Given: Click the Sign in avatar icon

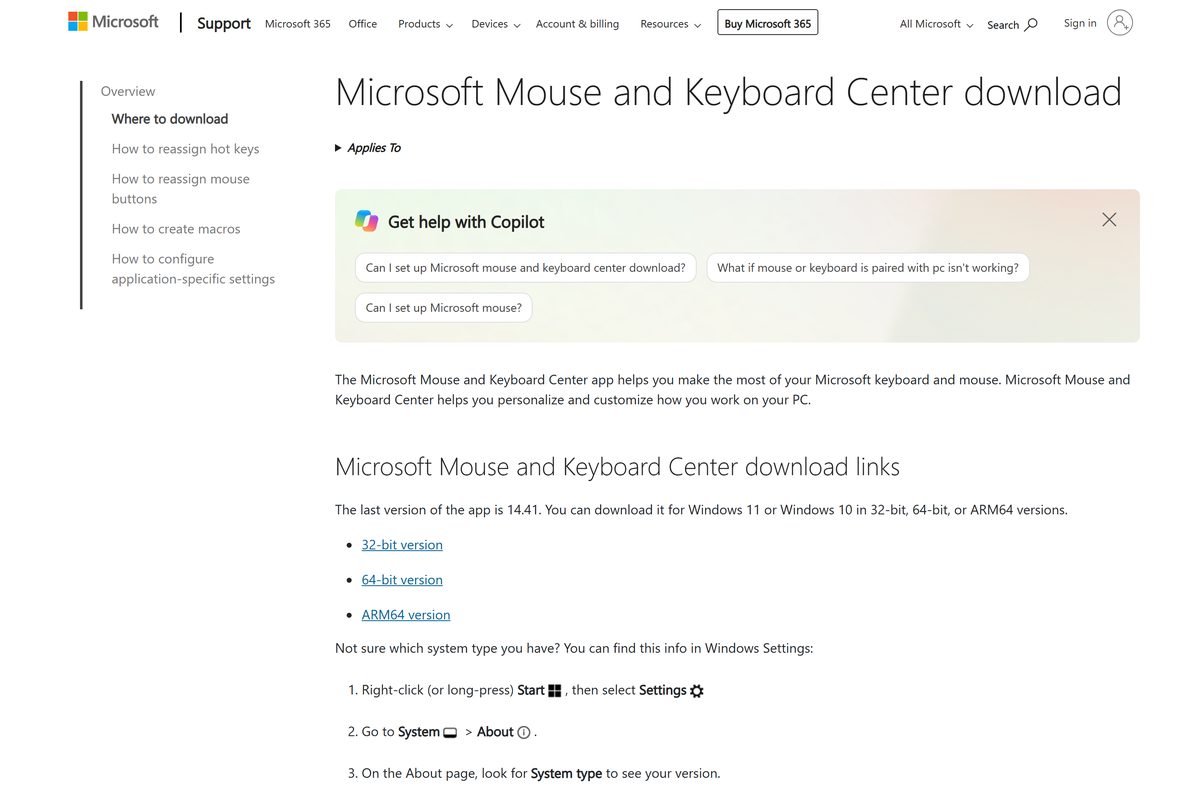Looking at the screenshot, I should coord(1120,23).
